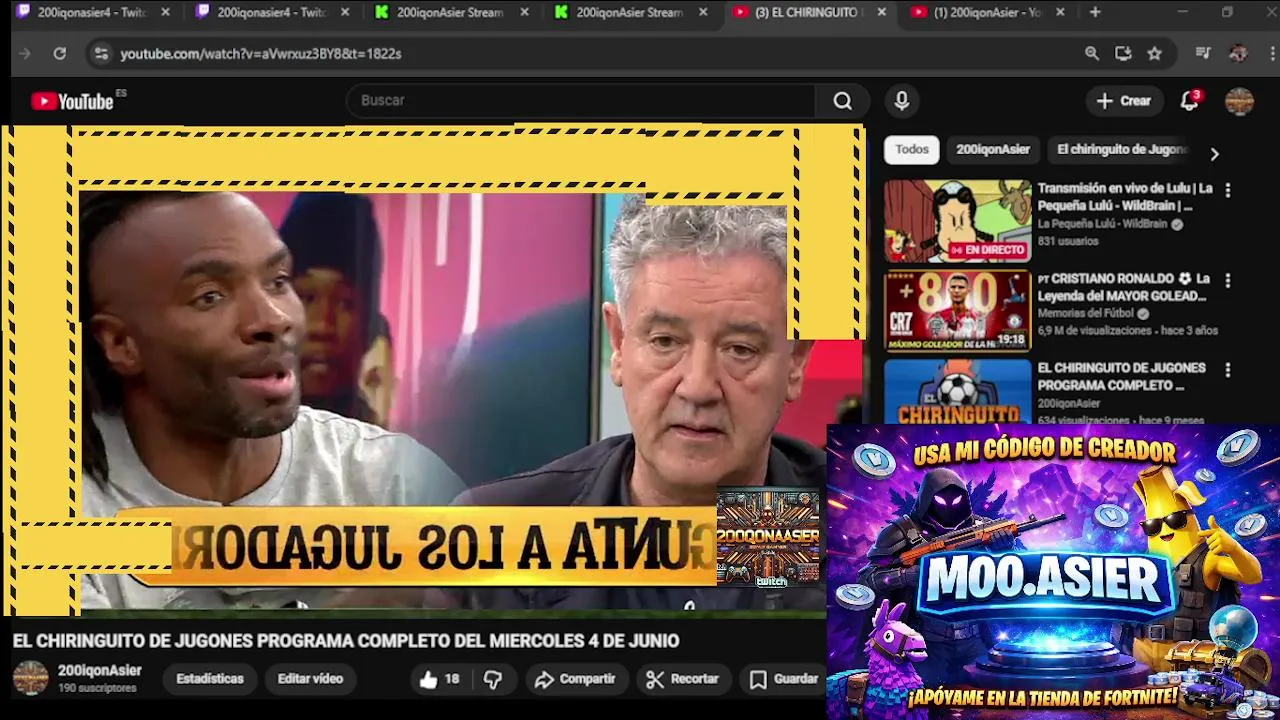Click the zoom magnifier icon in the address bar
Viewport: 1280px width, 720px height.
click(x=1092, y=54)
